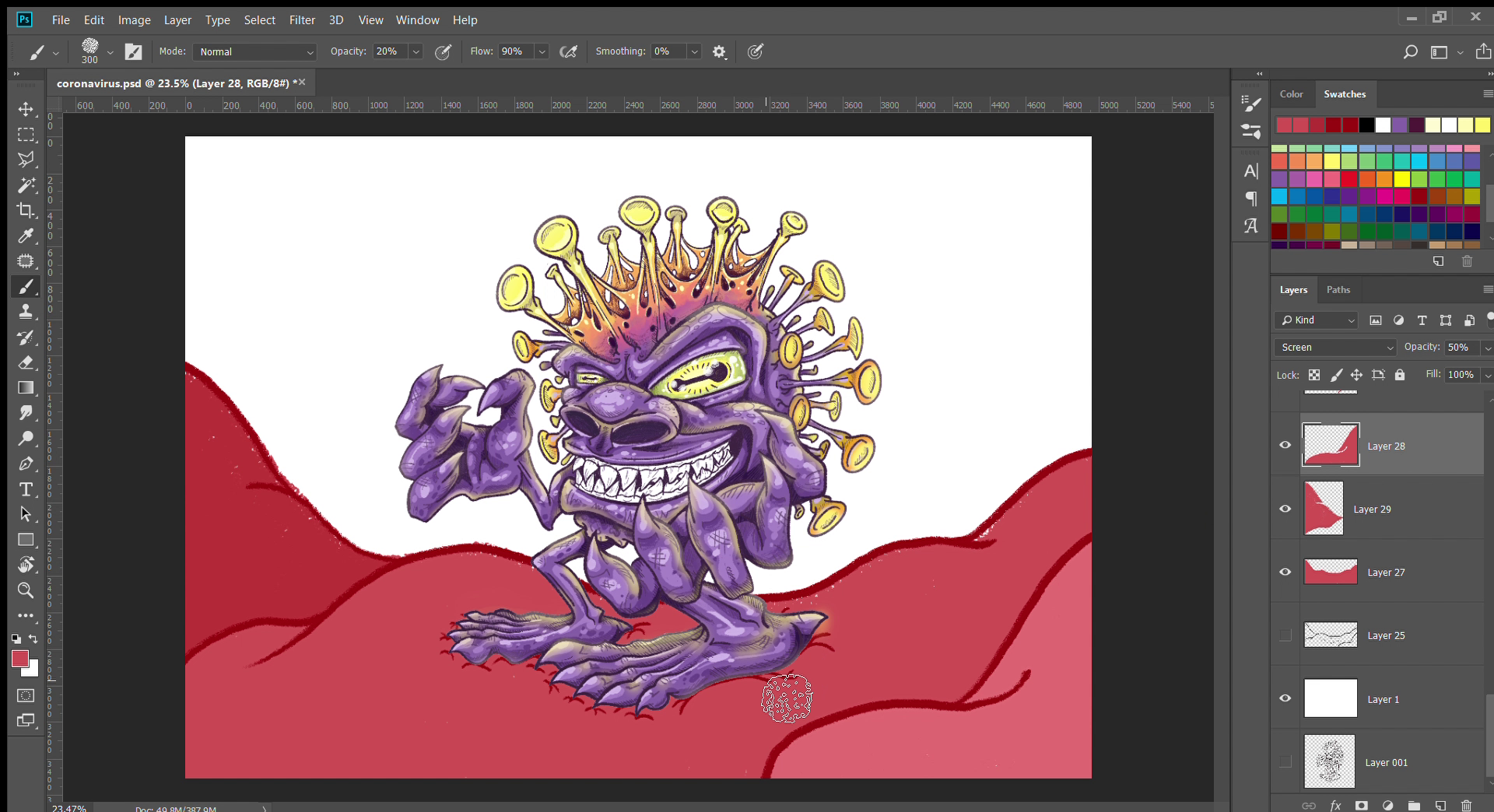Open the brush blending Mode dropdown
This screenshot has height=812, width=1494.
(254, 52)
